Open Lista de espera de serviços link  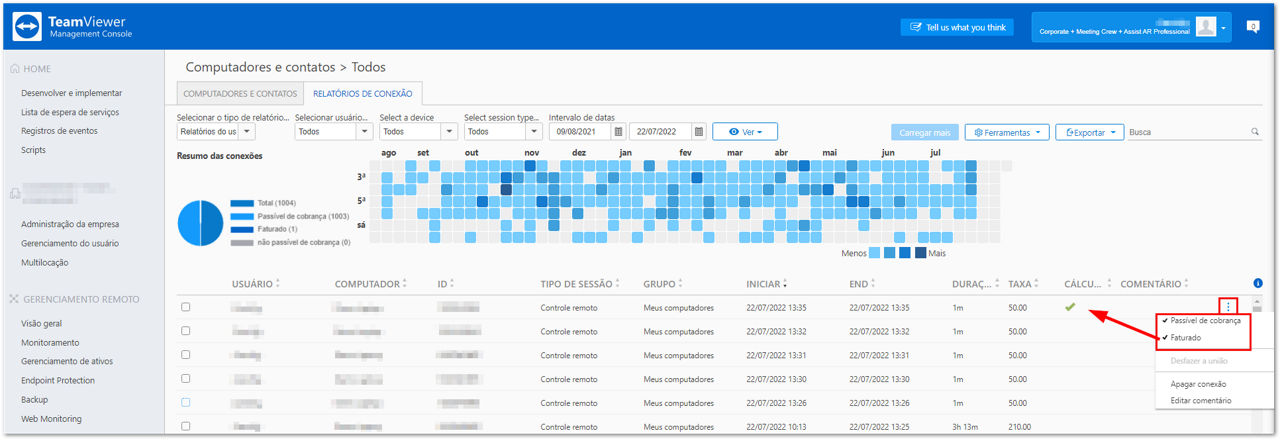click(70, 112)
